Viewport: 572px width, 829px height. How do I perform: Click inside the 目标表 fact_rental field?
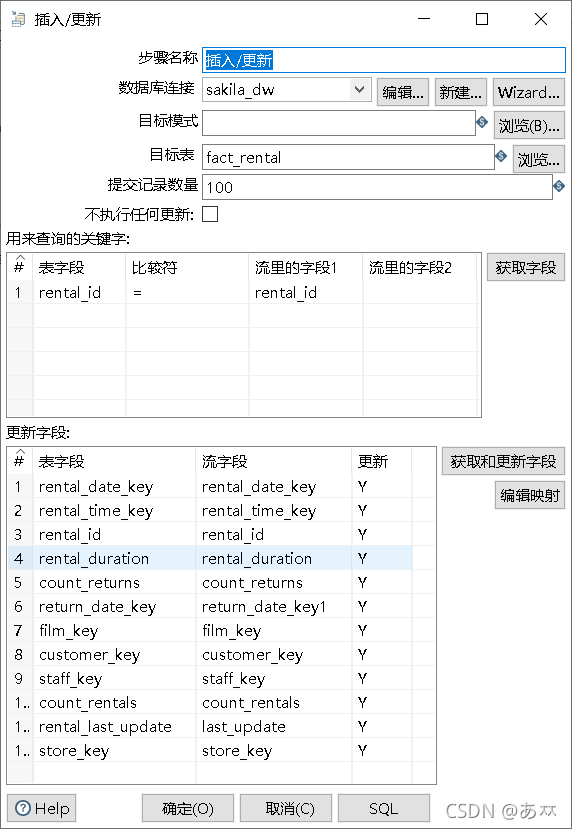click(348, 158)
